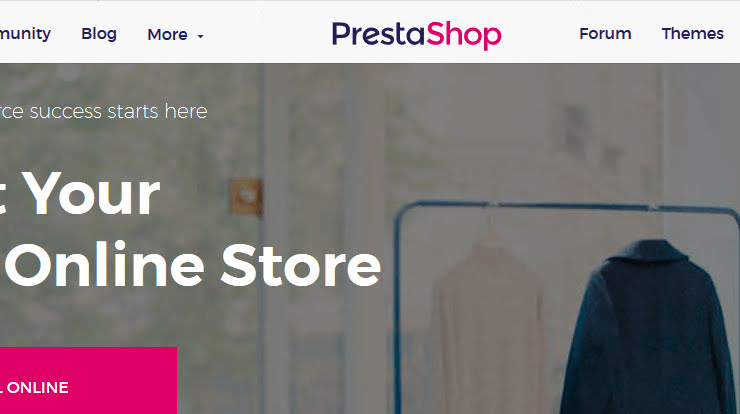Click the small caret beside More
Screen dimensions: 740x414
click(x=200, y=36)
